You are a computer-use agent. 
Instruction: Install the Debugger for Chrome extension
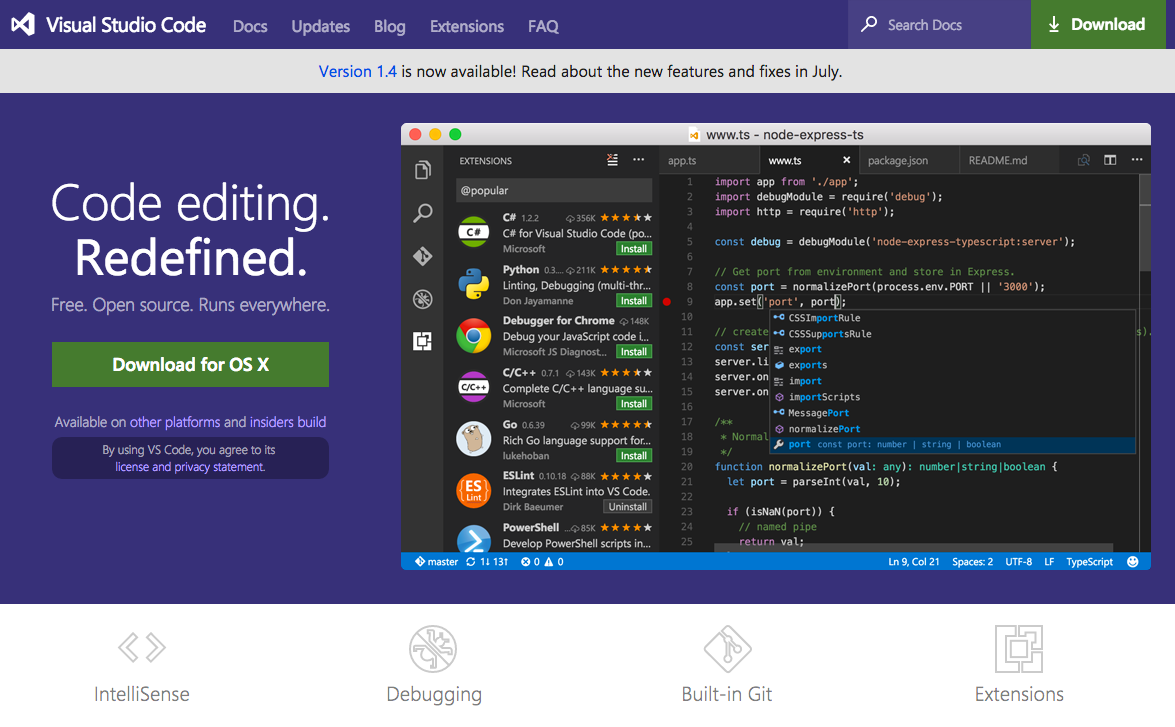(x=634, y=352)
